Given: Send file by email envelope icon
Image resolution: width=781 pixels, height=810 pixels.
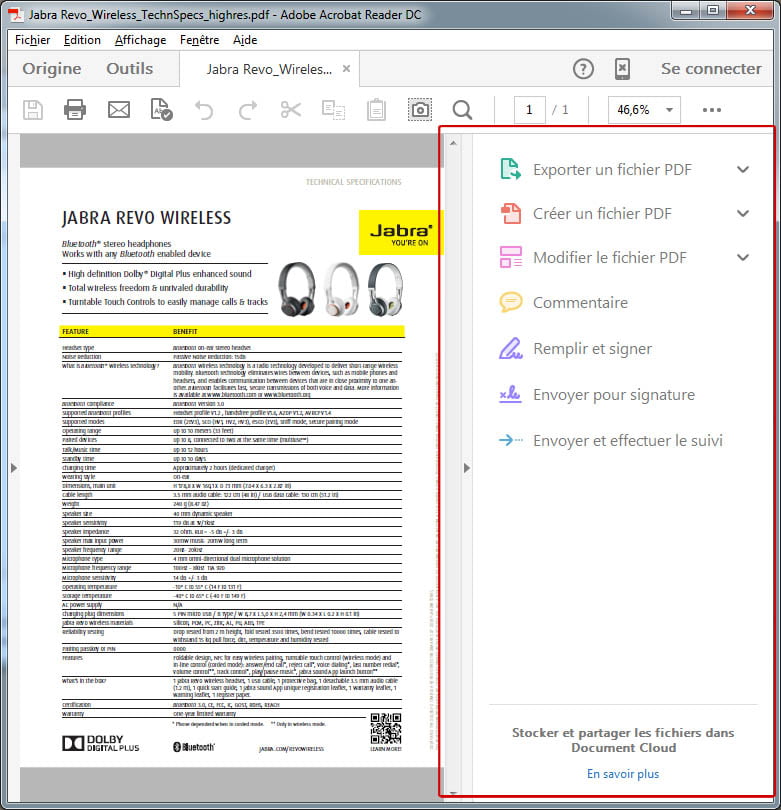Looking at the screenshot, I should pyautogui.click(x=119, y=110).
